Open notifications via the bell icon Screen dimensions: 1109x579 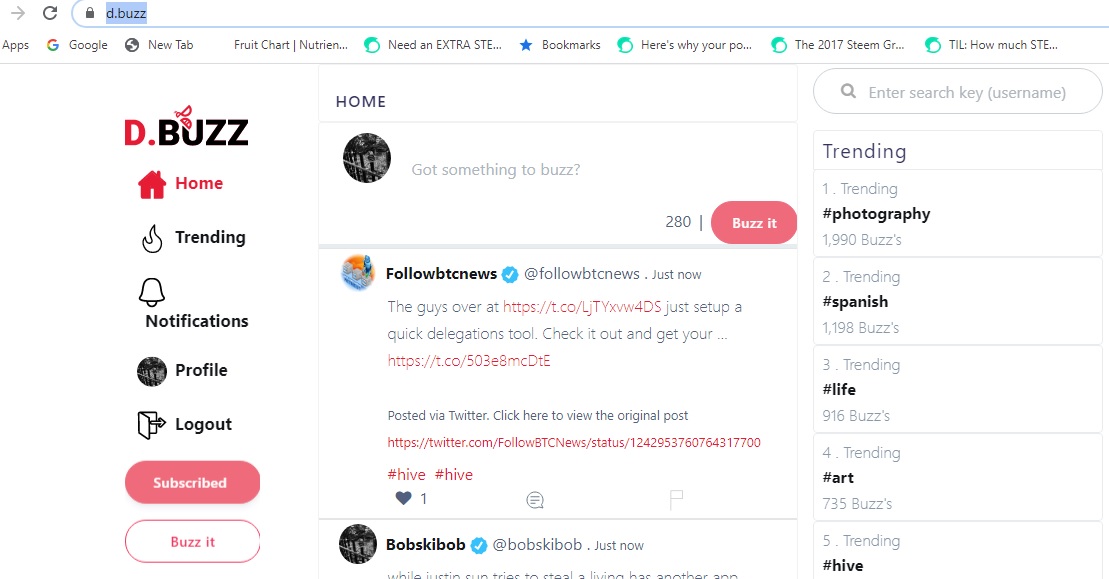151,292
